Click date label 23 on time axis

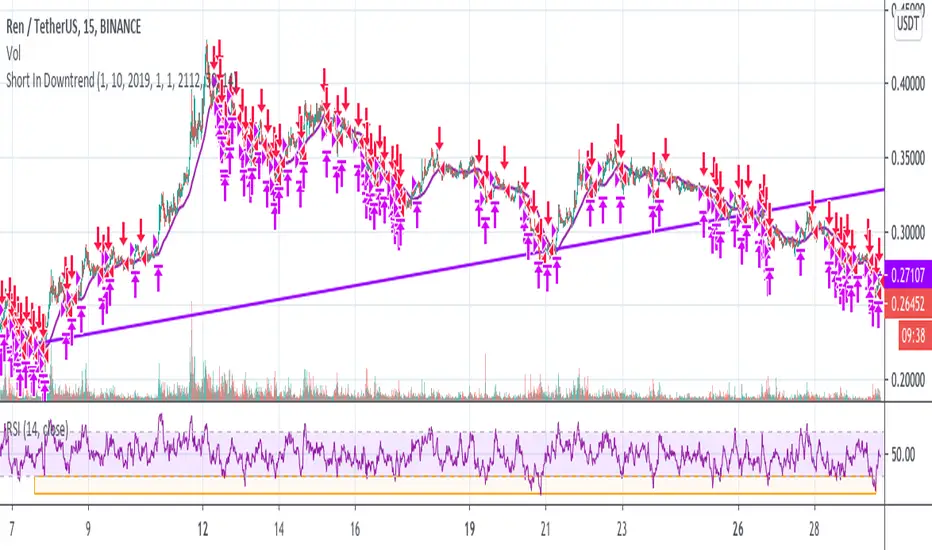(622, 529)
